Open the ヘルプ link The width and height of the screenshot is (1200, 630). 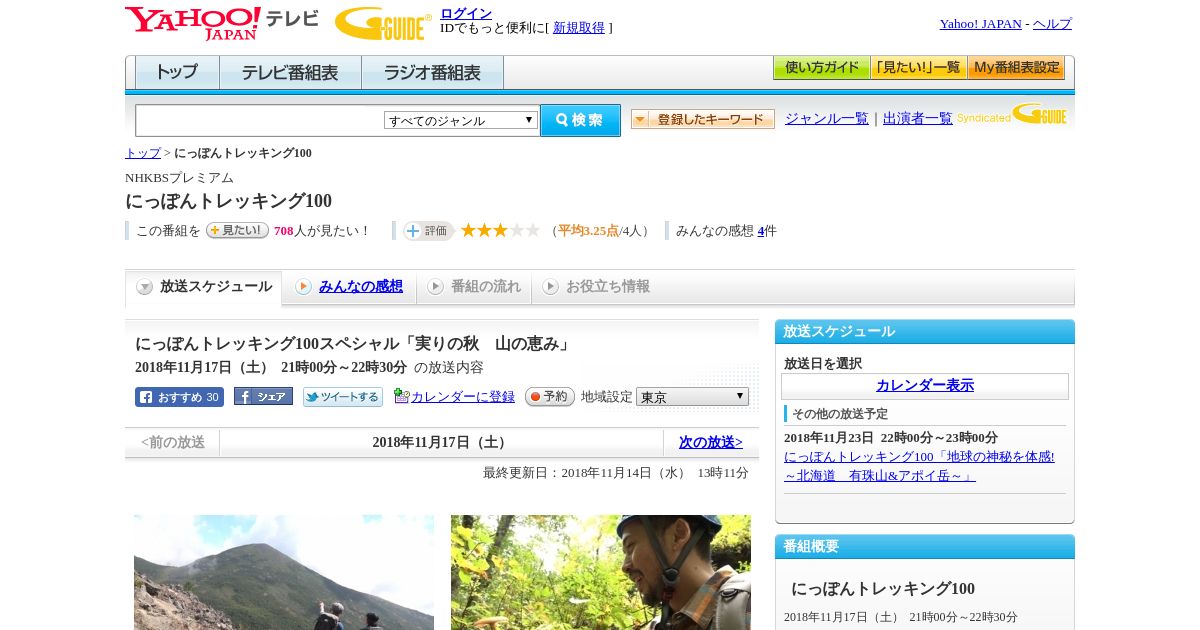pos(1052,24)
